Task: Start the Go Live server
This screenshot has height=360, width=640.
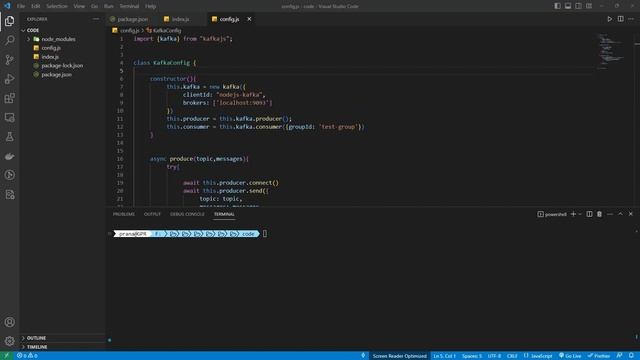Action: click(570, 356)
